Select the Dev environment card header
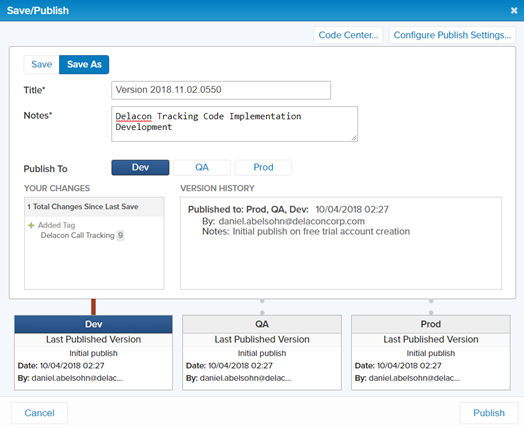This screenshot has height=428, width=524. tap(94, 324)
